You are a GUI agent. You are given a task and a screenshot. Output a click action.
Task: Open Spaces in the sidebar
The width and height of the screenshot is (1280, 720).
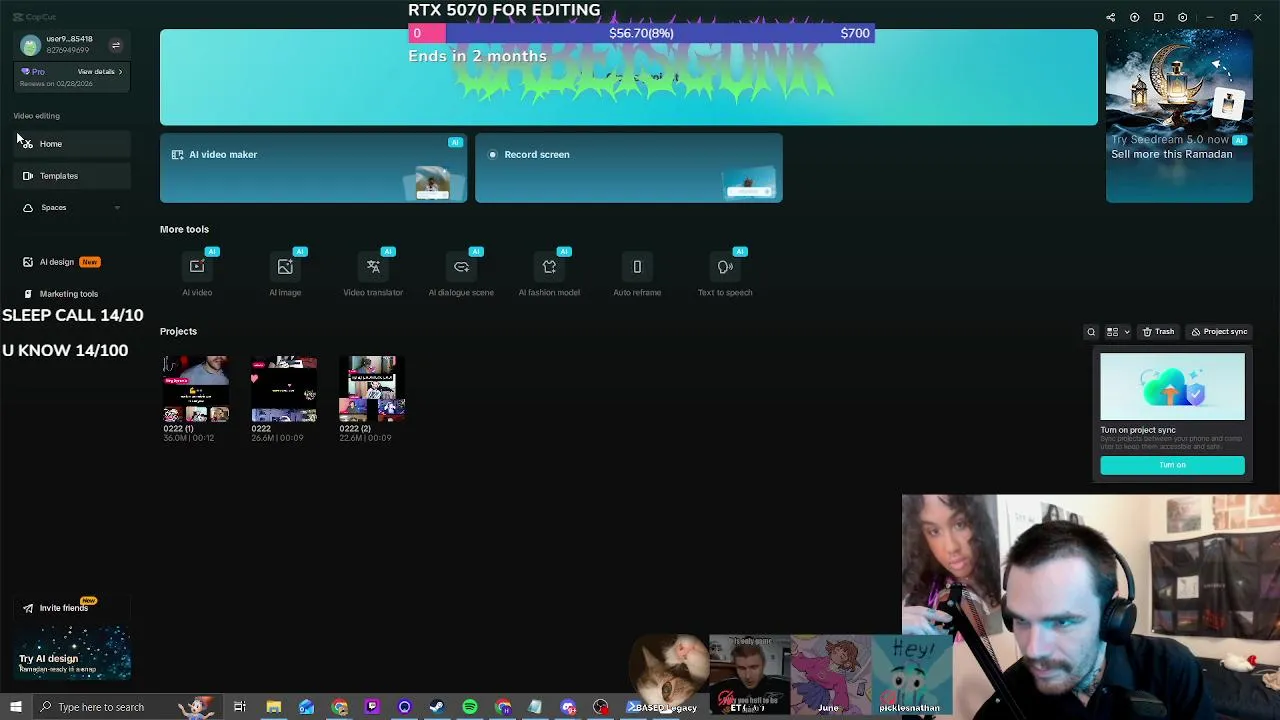click(x=72, y=208)
